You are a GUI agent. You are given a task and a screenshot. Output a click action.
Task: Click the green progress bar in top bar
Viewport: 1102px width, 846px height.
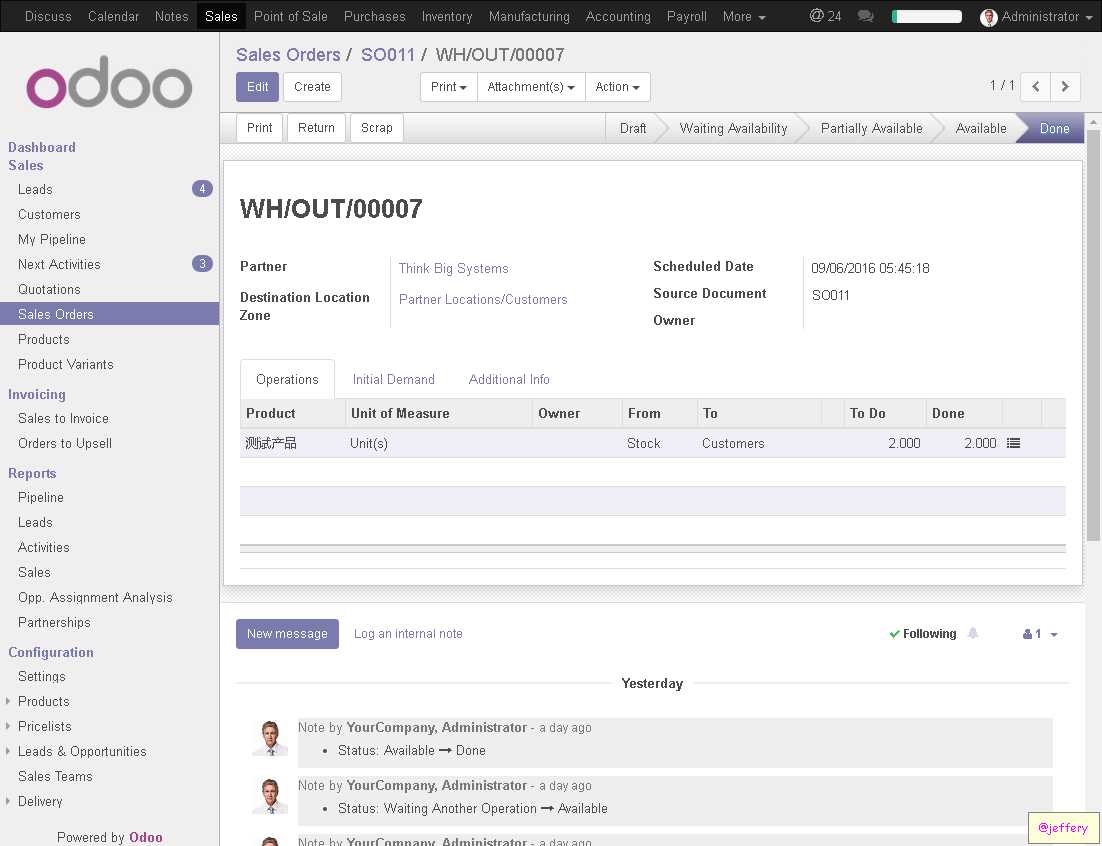pos(926,16)
